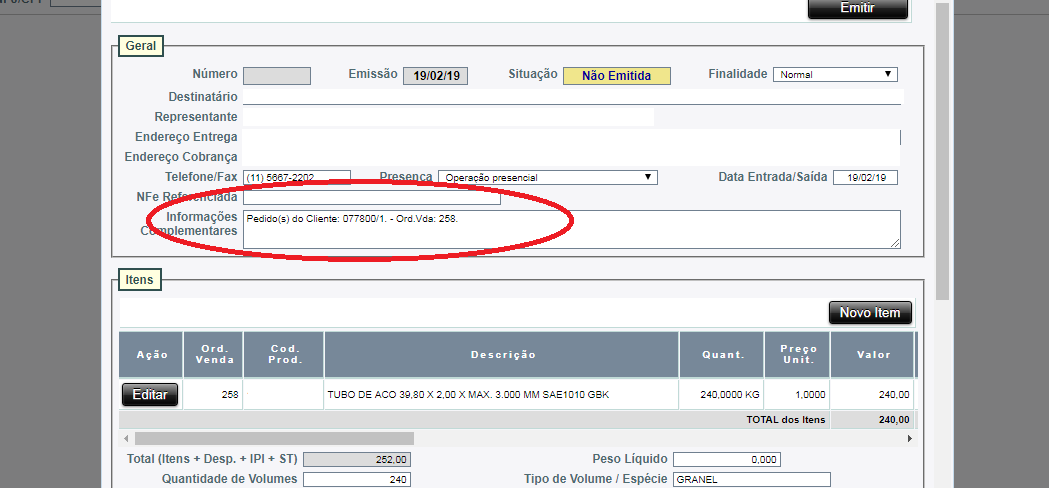1049x488 pixels.
Task: Focus the Endereço Entrega field
Action: (x=570, y=137)
